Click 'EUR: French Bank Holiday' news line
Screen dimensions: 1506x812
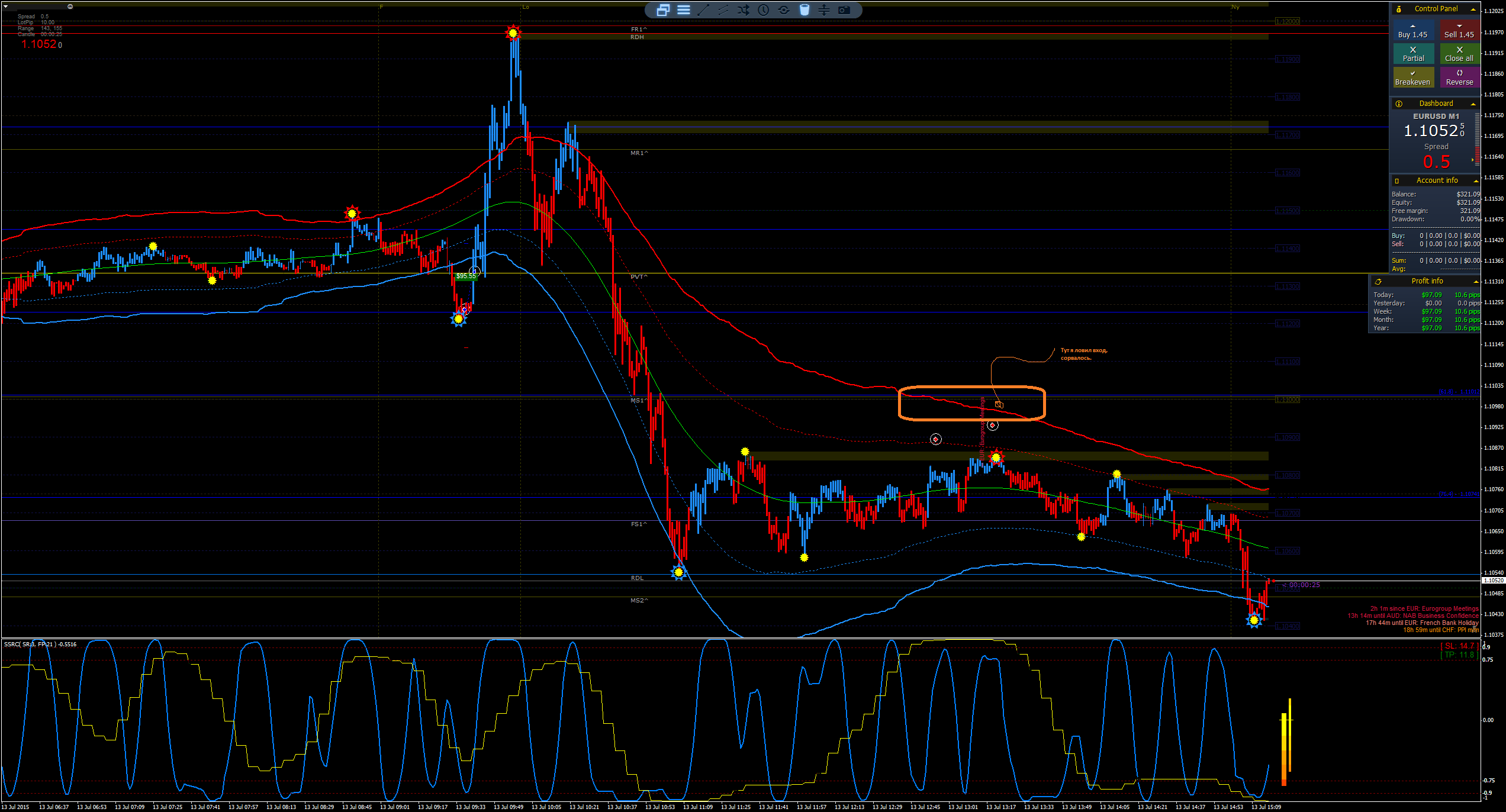tap(1422, 623)
